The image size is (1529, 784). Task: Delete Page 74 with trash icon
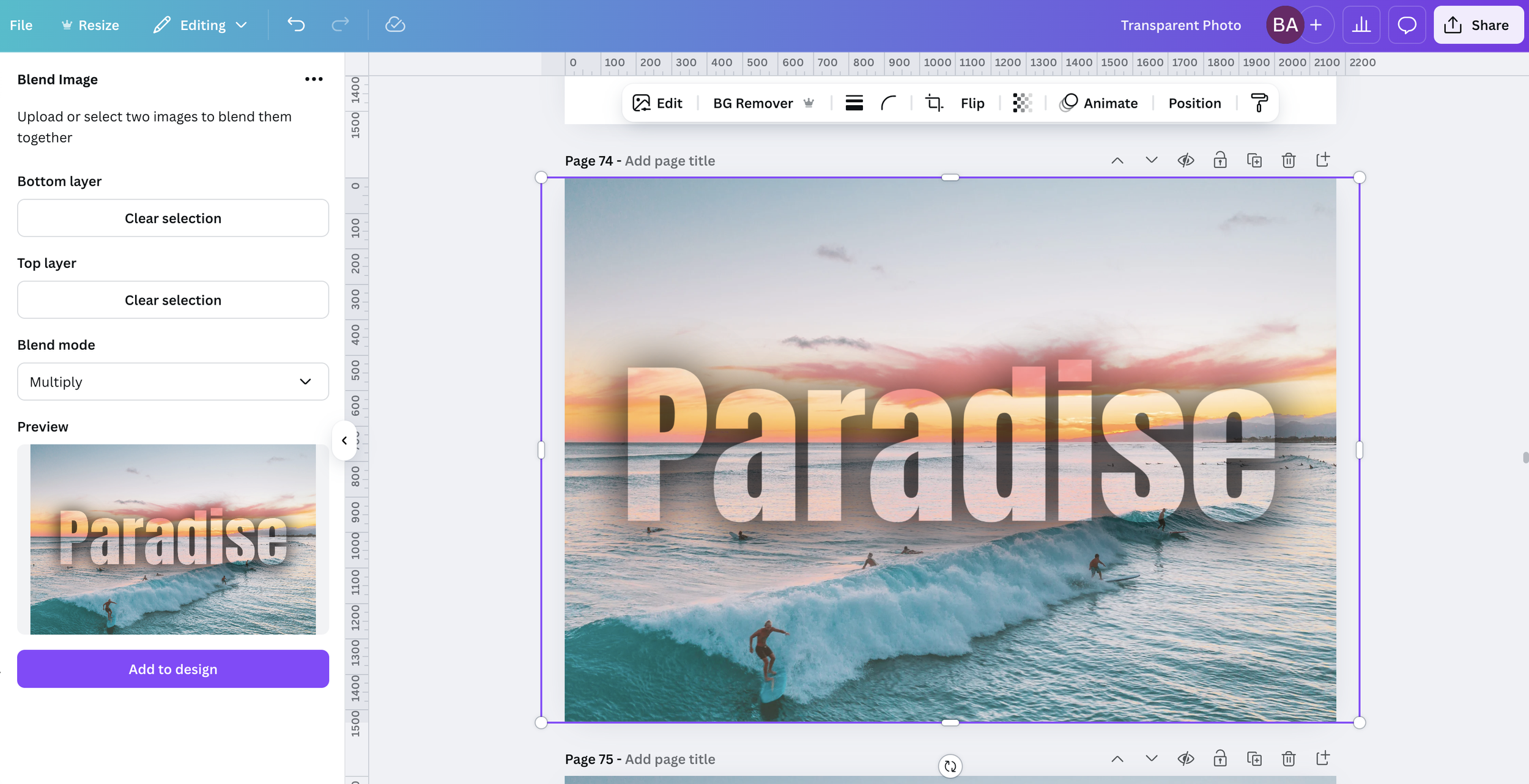pyautogui.click(x=1288, y=160)
